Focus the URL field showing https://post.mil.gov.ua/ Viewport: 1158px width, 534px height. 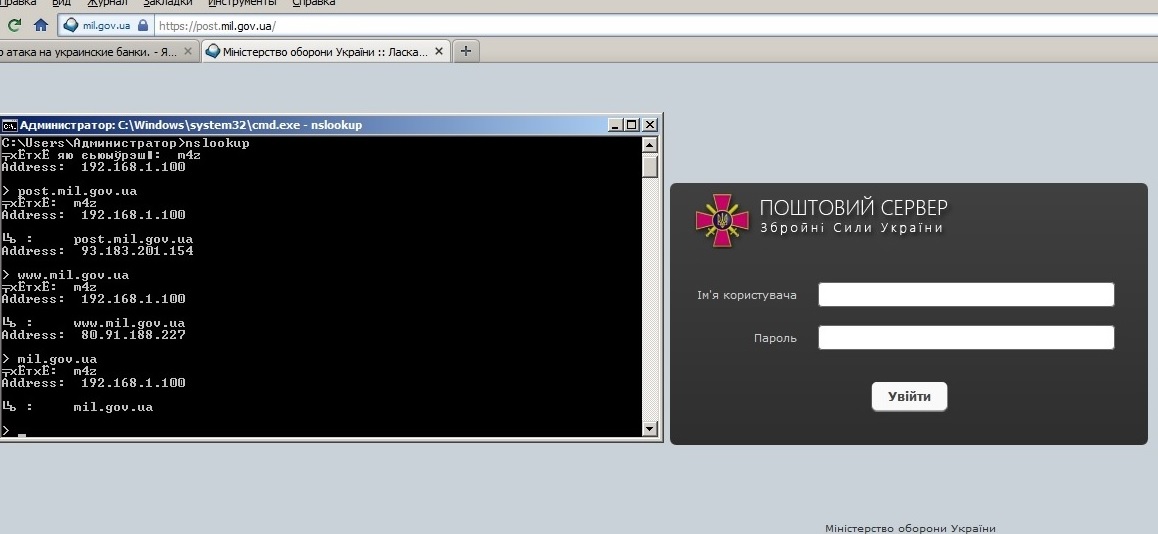(x=656, y=26)
